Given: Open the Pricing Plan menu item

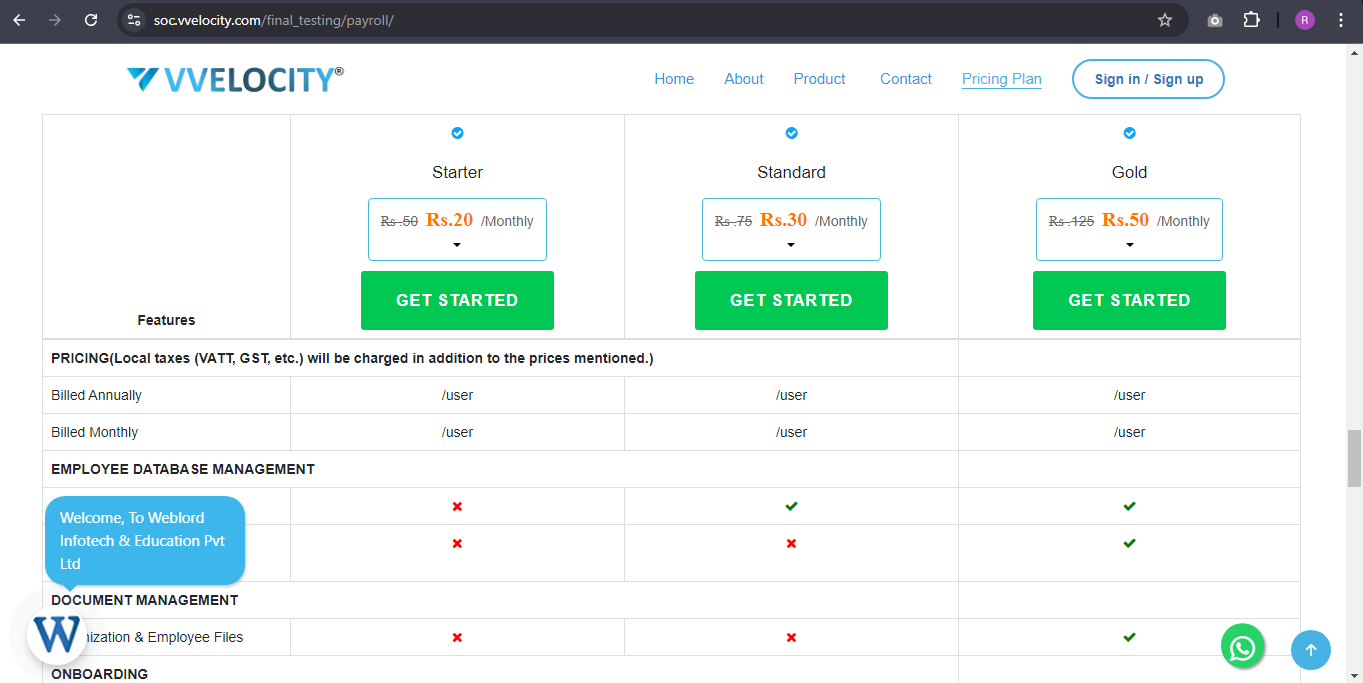Looking at the screenshot, I should (x=1001, y=79).
